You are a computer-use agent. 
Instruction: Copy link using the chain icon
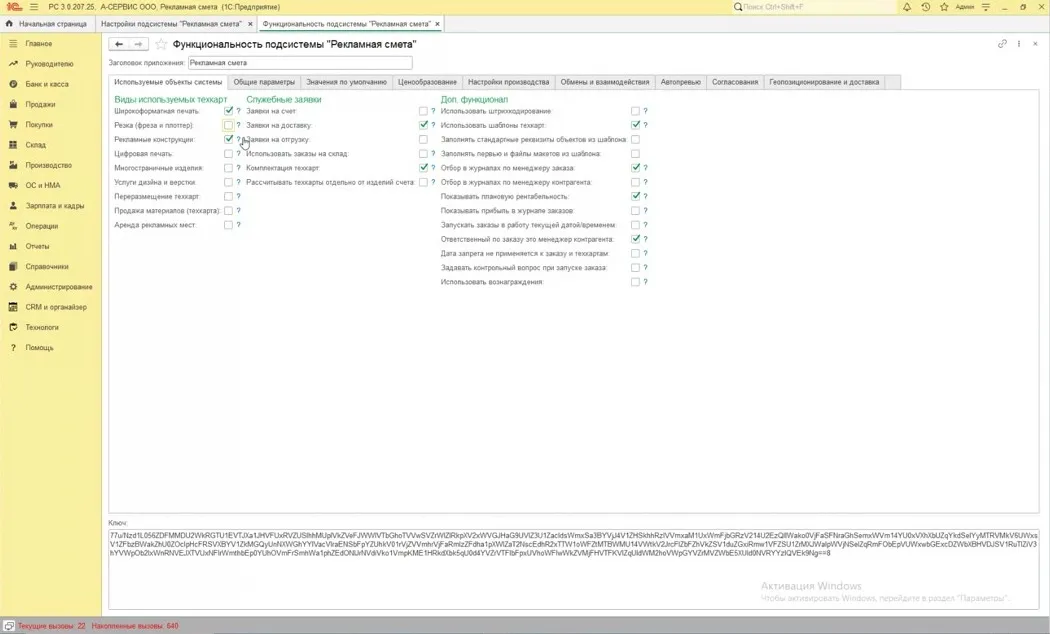tap(1002, 44)
